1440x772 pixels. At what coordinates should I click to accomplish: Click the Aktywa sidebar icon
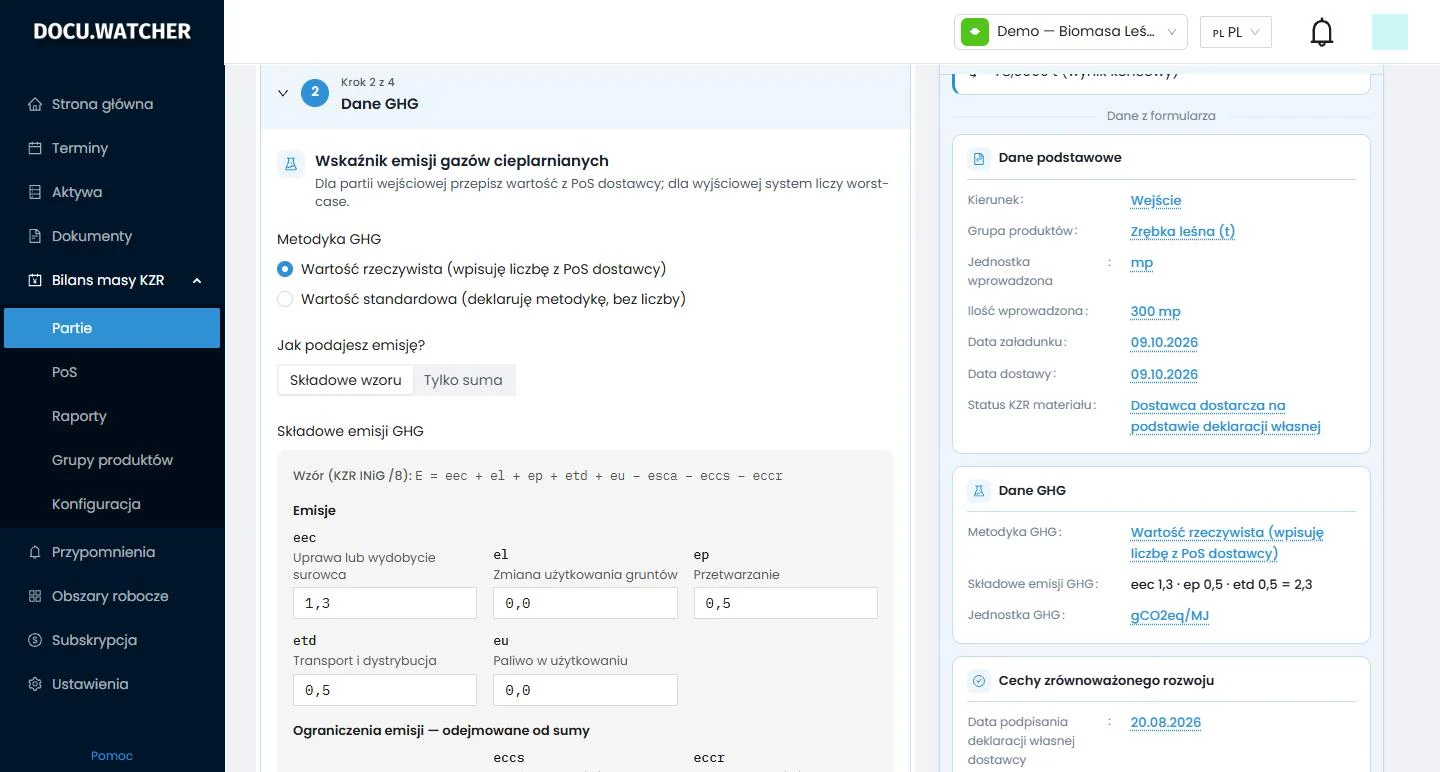click(35, 192)
